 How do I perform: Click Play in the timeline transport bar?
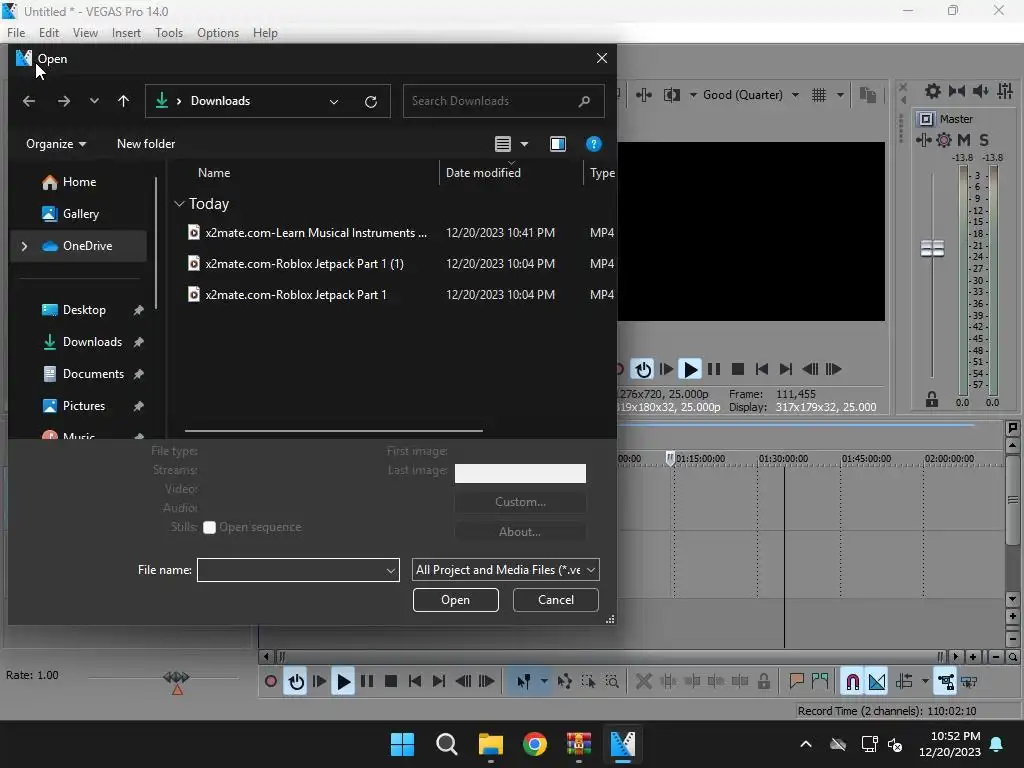[x=343, y=682]
